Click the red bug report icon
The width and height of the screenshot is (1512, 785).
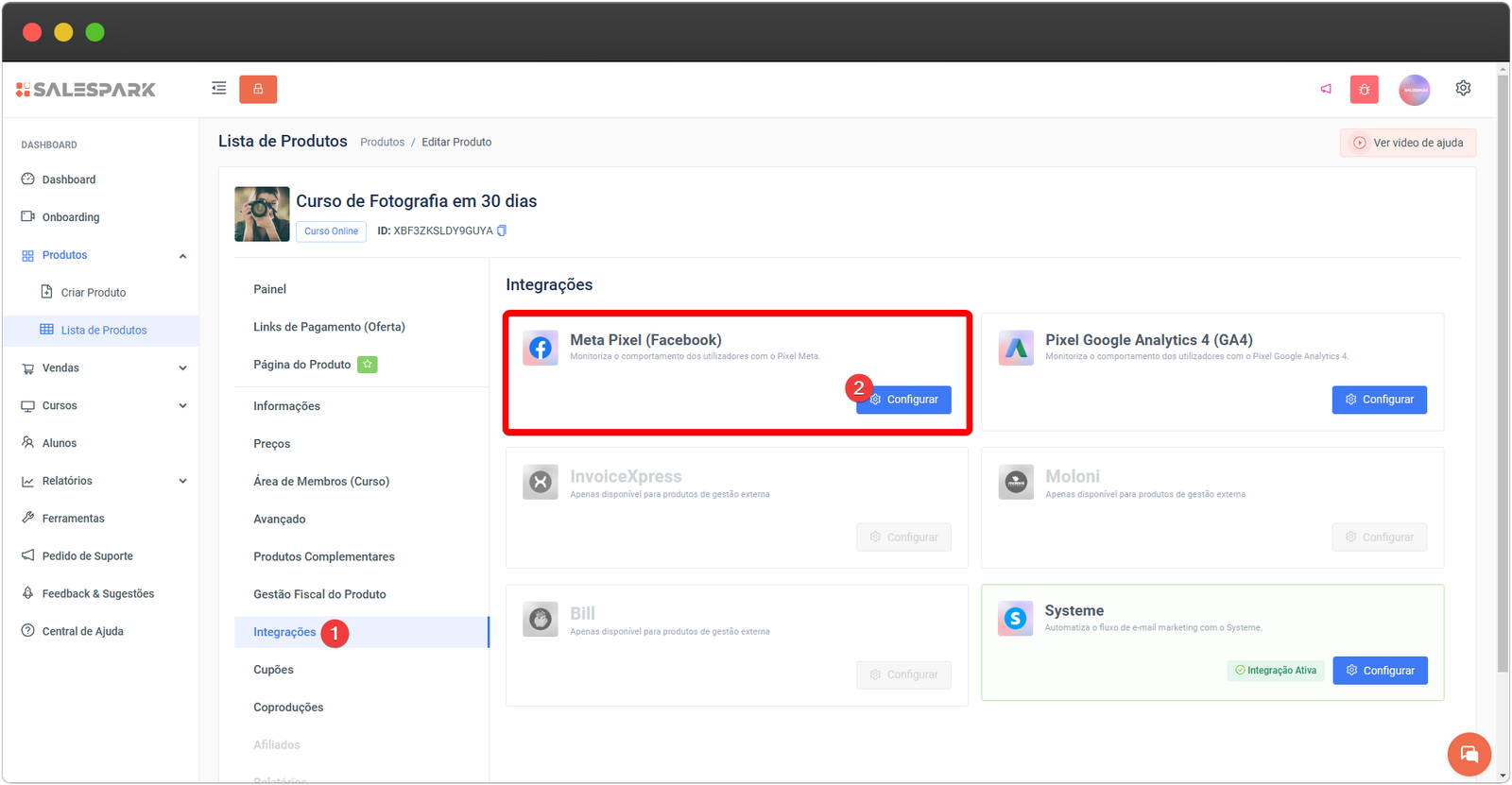tap(1364, 90)
